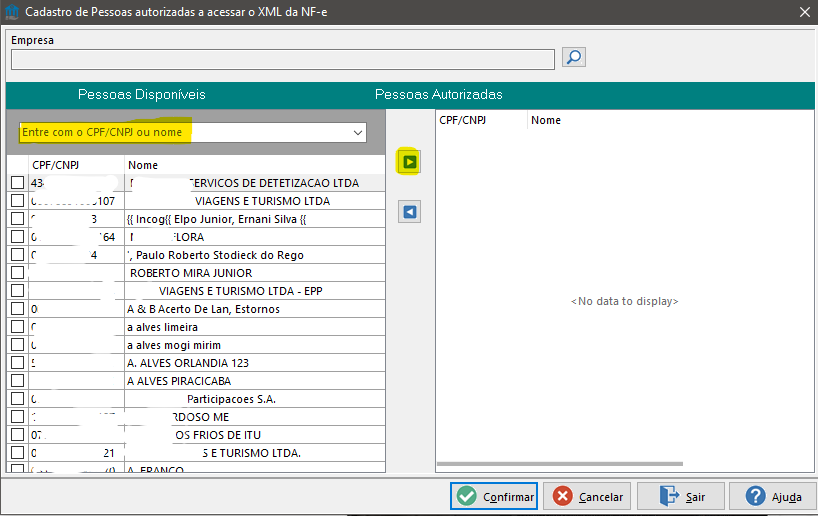The height and width of the screenshot is (516, 818).
Task: Open the CPF/CNPJ ou nome dropdown arrow
Action: tap(358, 133)
